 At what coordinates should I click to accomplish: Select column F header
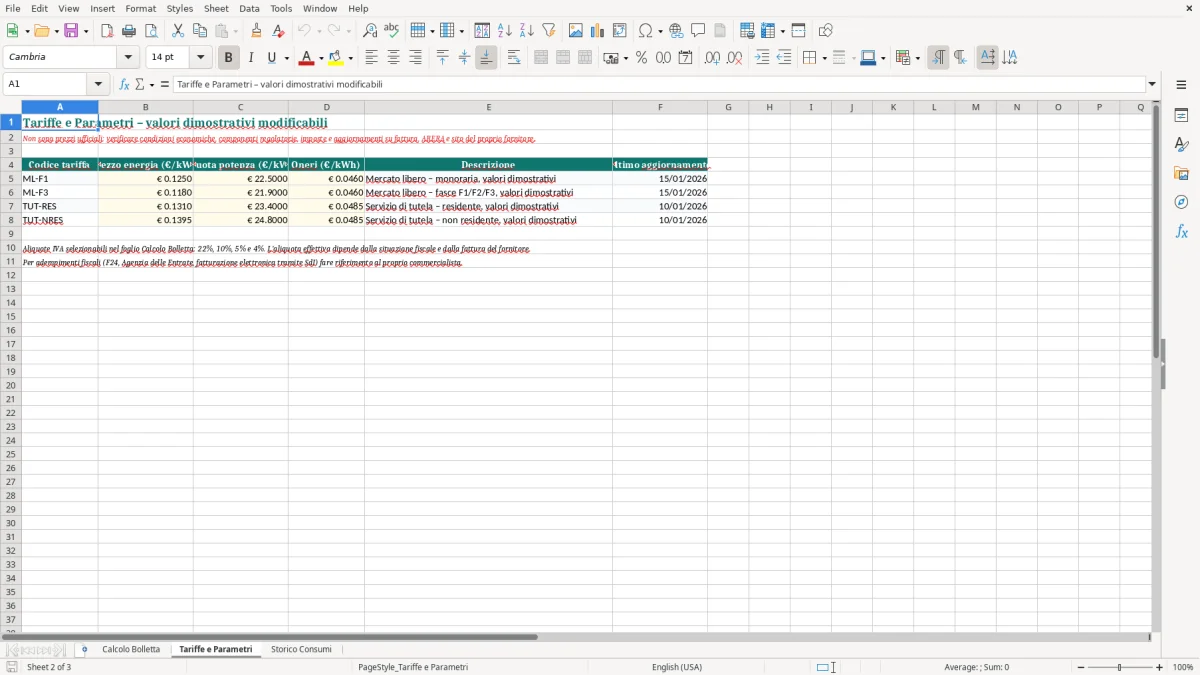660,107
